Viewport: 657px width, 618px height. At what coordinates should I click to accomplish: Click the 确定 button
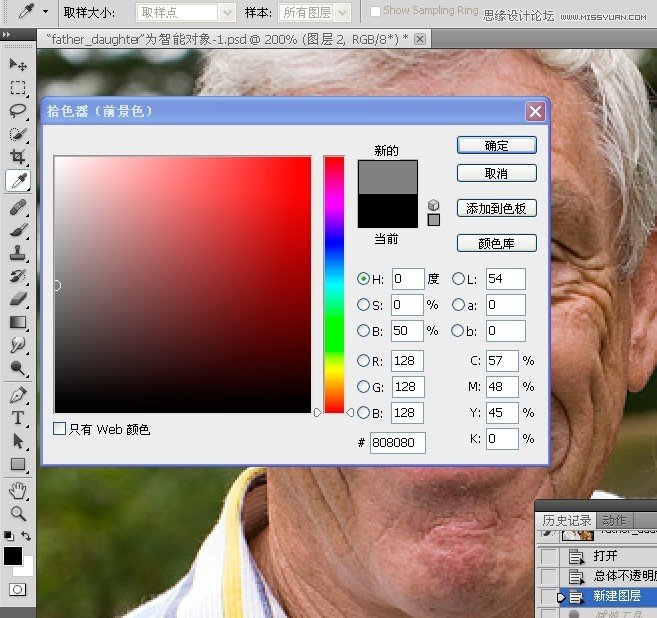click(x=497, y=145)
